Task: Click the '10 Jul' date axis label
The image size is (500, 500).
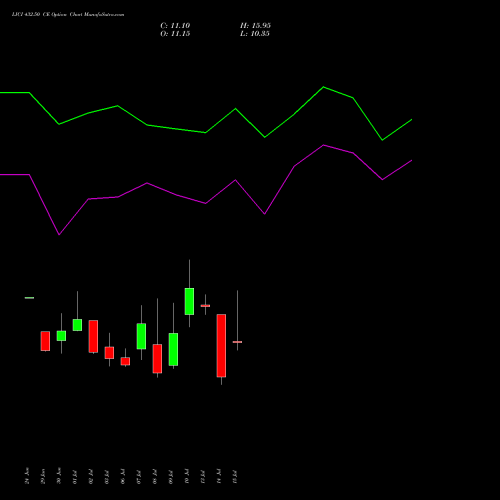Action: 187,476
